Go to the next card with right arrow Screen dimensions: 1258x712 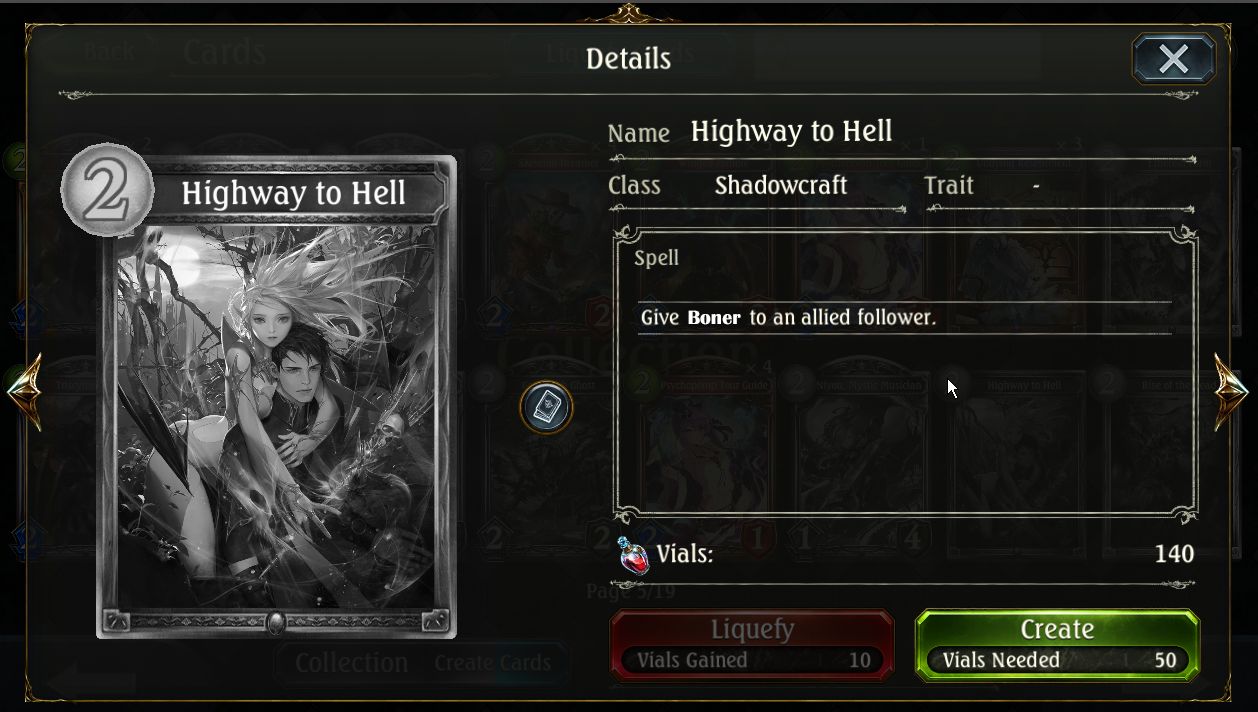click(x=1231, y=391)
